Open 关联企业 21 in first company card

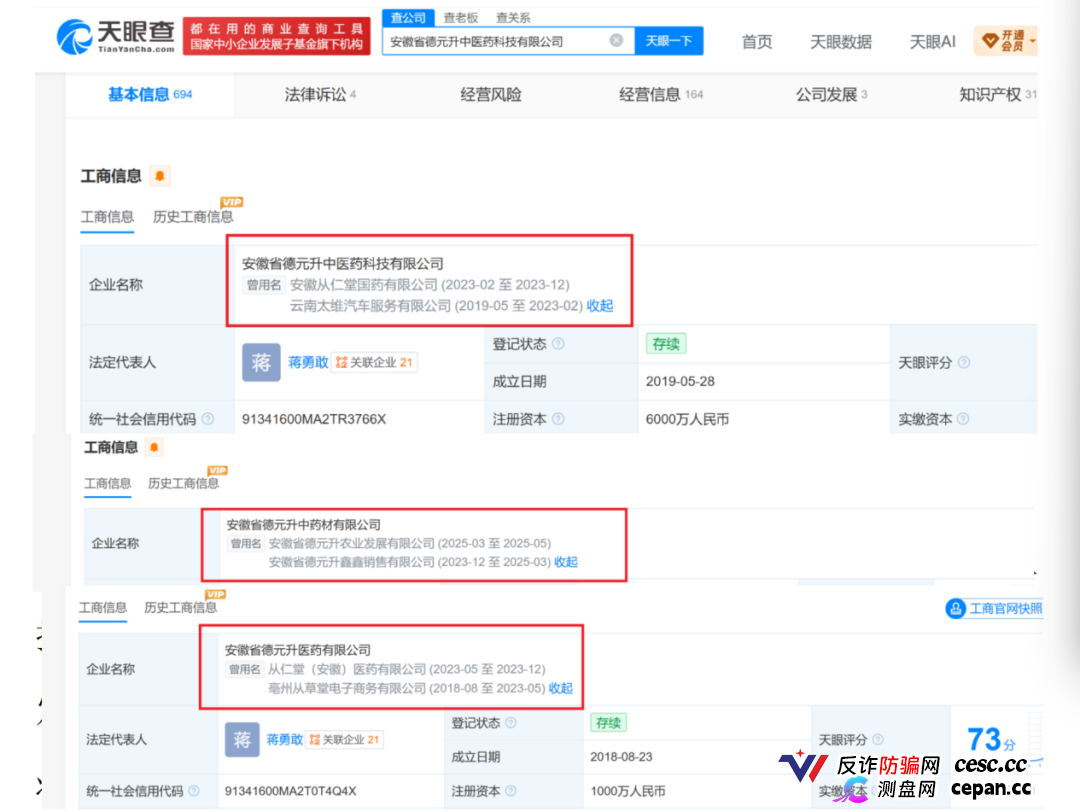coord(374,362)
